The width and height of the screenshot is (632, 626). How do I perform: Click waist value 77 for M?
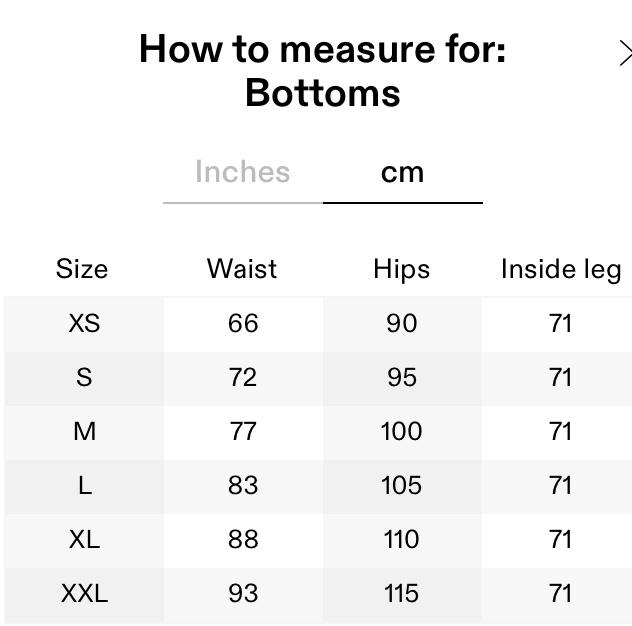coord(243,431)
